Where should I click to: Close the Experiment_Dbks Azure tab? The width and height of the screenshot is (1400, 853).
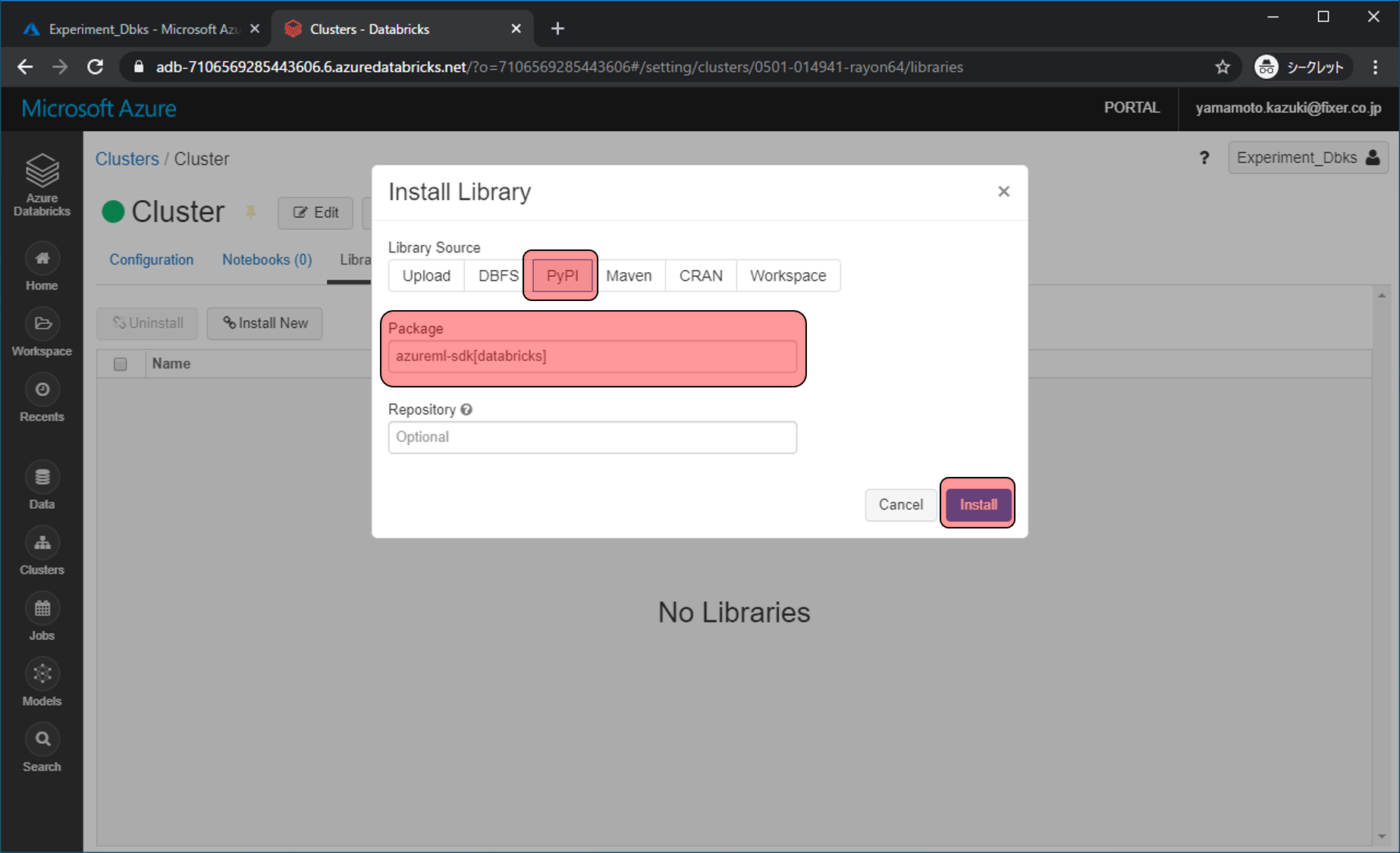pos(255,29)
